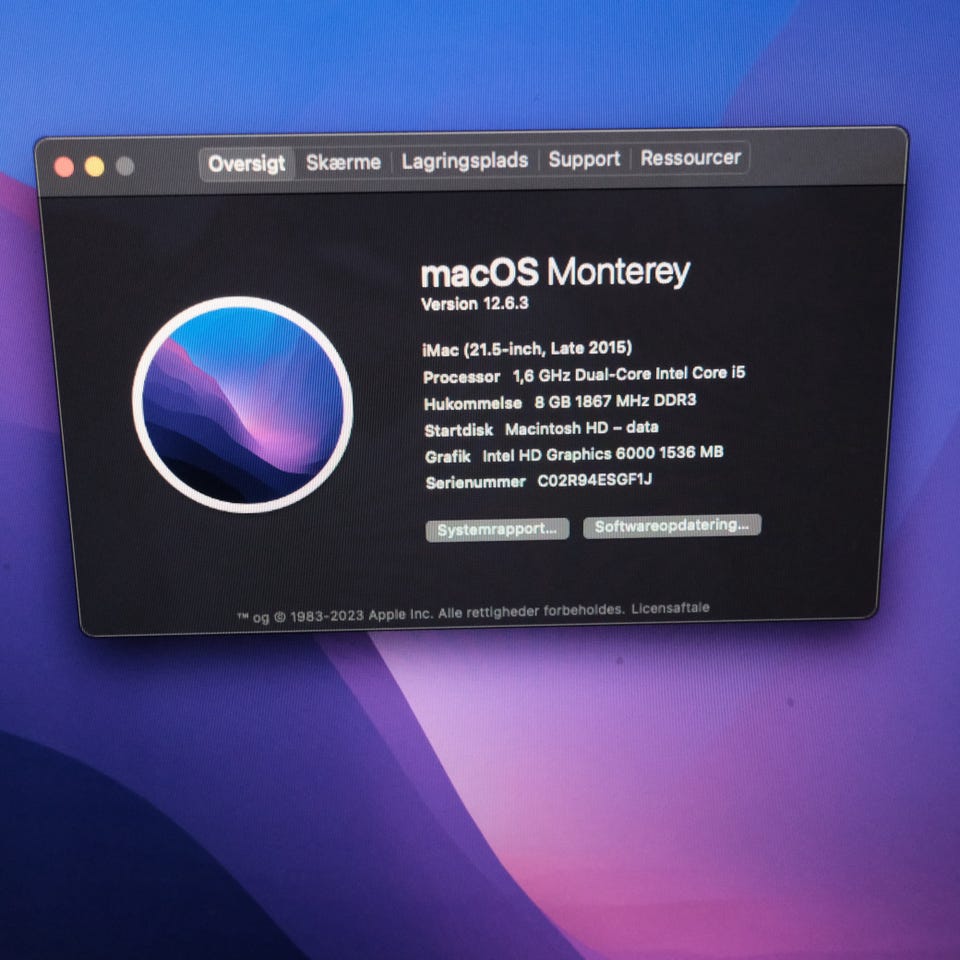
Task: Select the Lagringsplads tab
Action: coord(465,160)
